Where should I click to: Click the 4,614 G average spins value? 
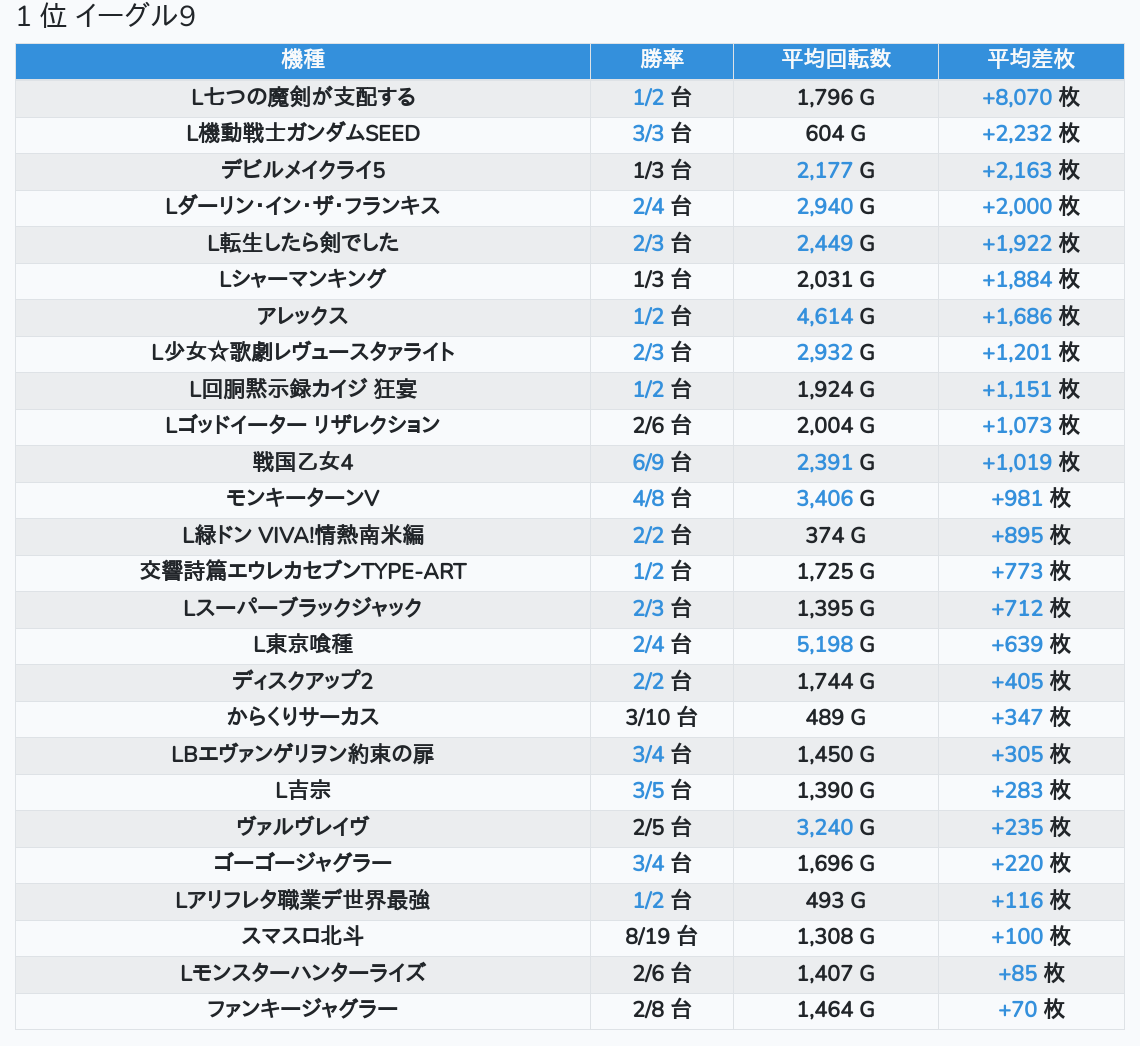(x=835, y=317)
